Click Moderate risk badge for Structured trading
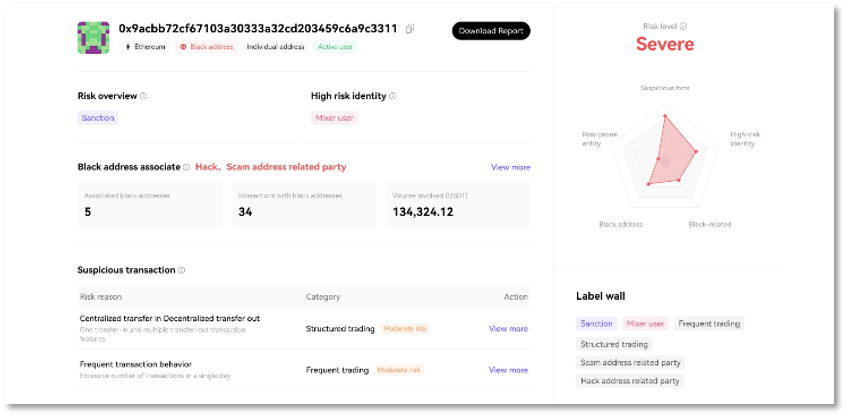848x418 pixels. (x=405, y=329)
